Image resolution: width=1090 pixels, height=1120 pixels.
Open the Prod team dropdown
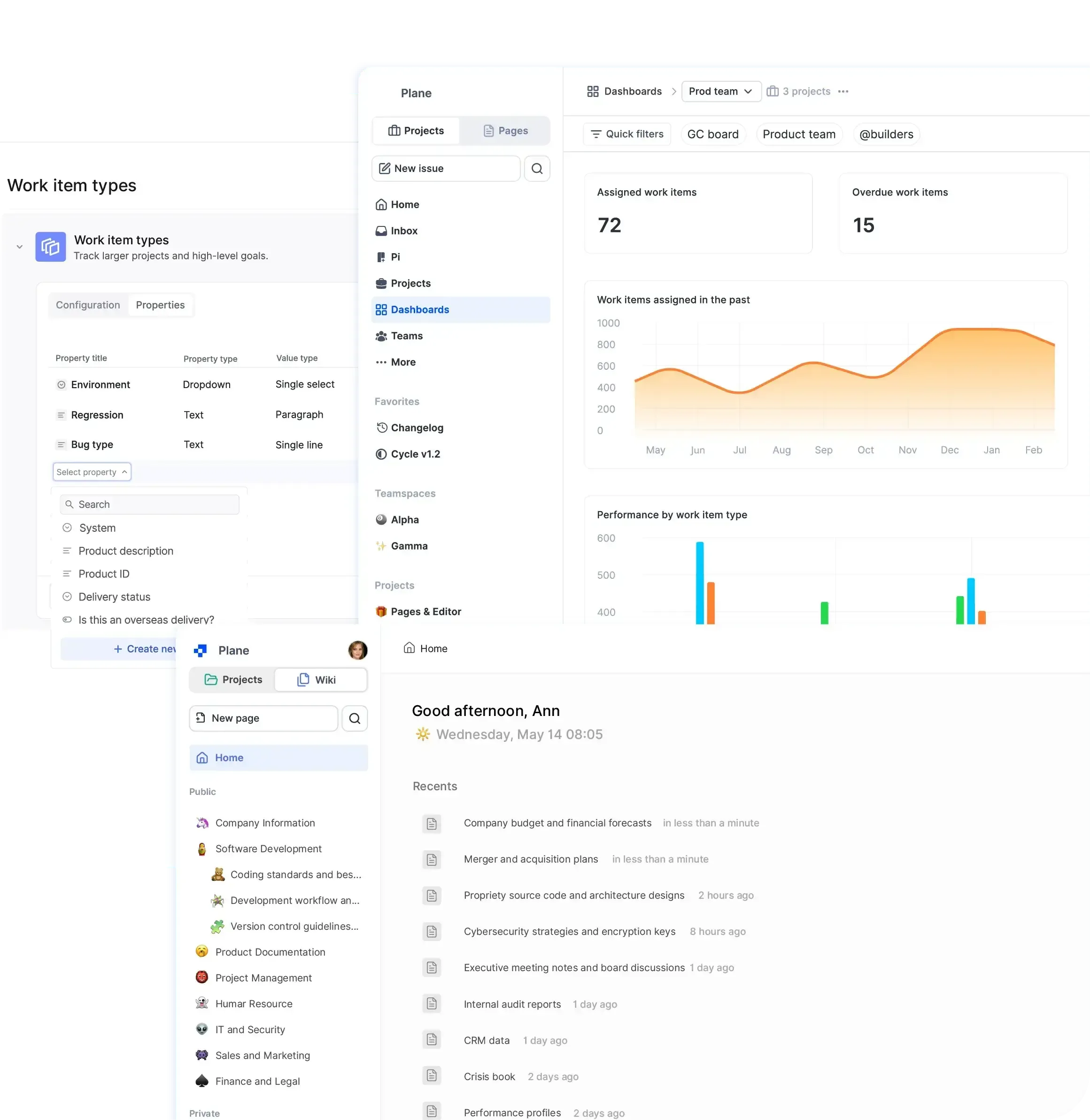(x=721, y=91)
